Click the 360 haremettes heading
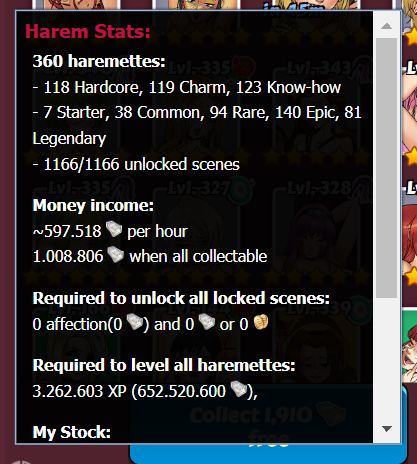The height and width of the screenshot is (464, 417). click(x=99, y=61)
